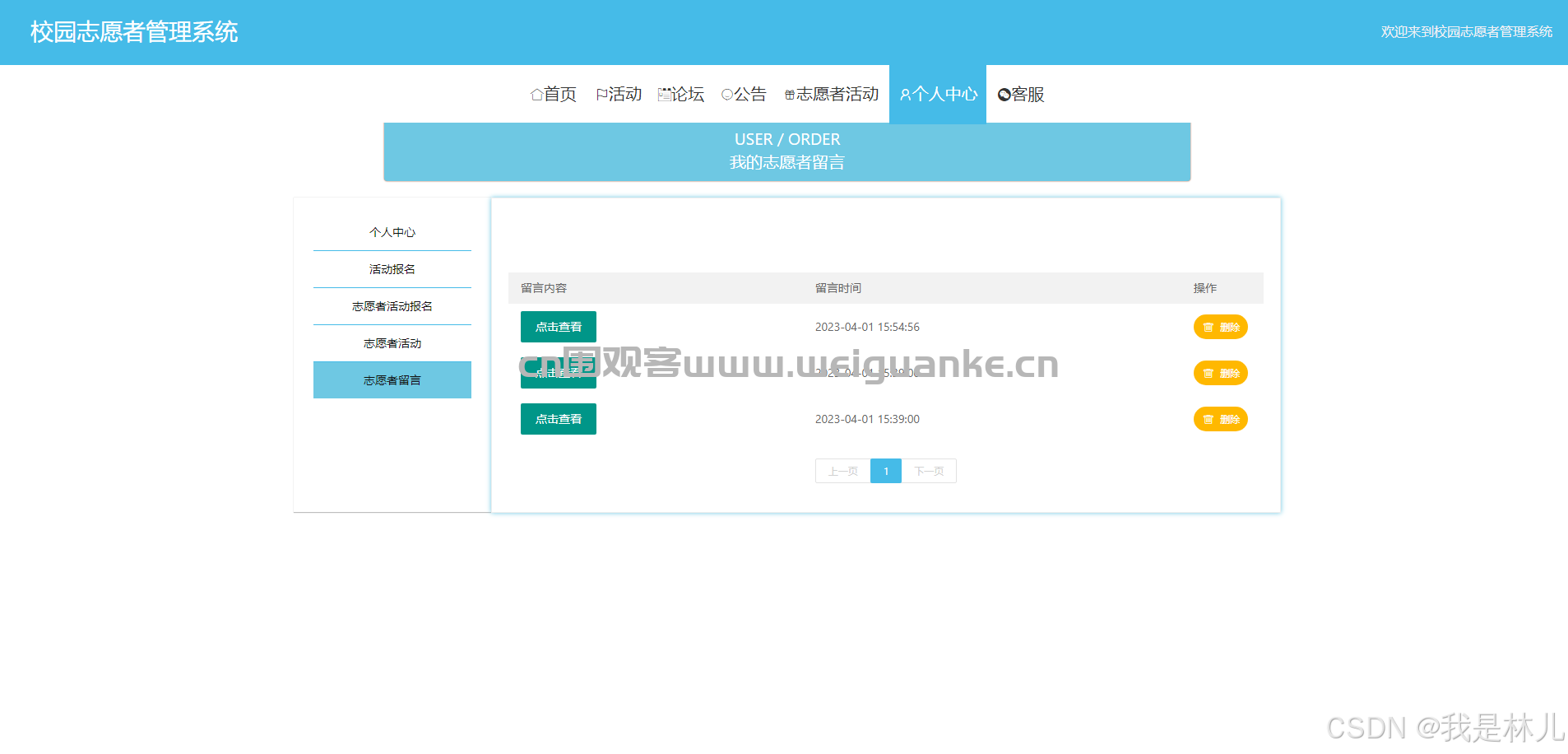Select 个人中心 in the sidebar
Image resolution: width=1568 pixels, height=754 pixels.
pyautogui.click(x=392, y=232)
